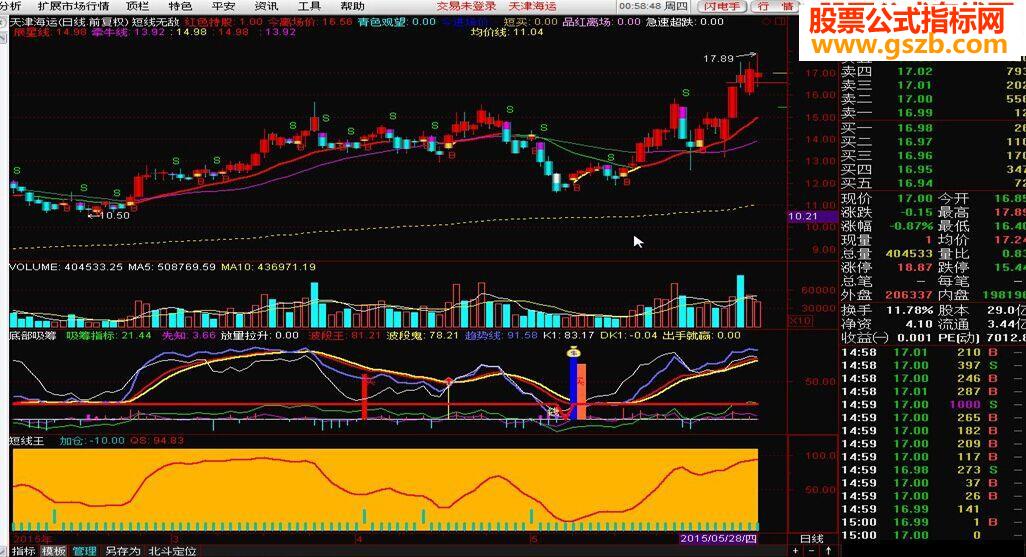Click the MA10: 436971.19 volume label
Screen dimensions: 1026x557
click(268, 267)
